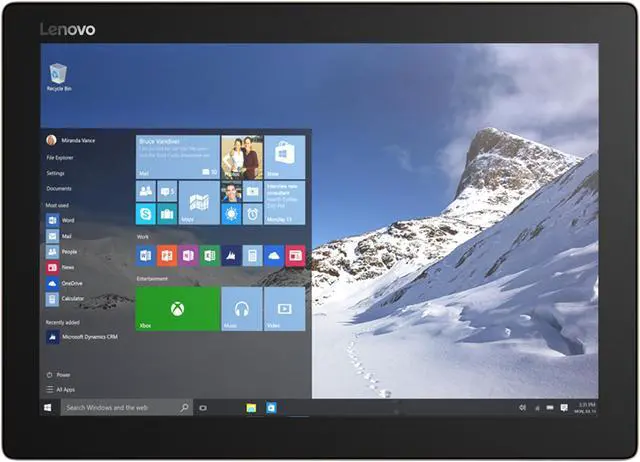Click the Windows Start button
Screen dimensions: 640x462
pos(47,408)
